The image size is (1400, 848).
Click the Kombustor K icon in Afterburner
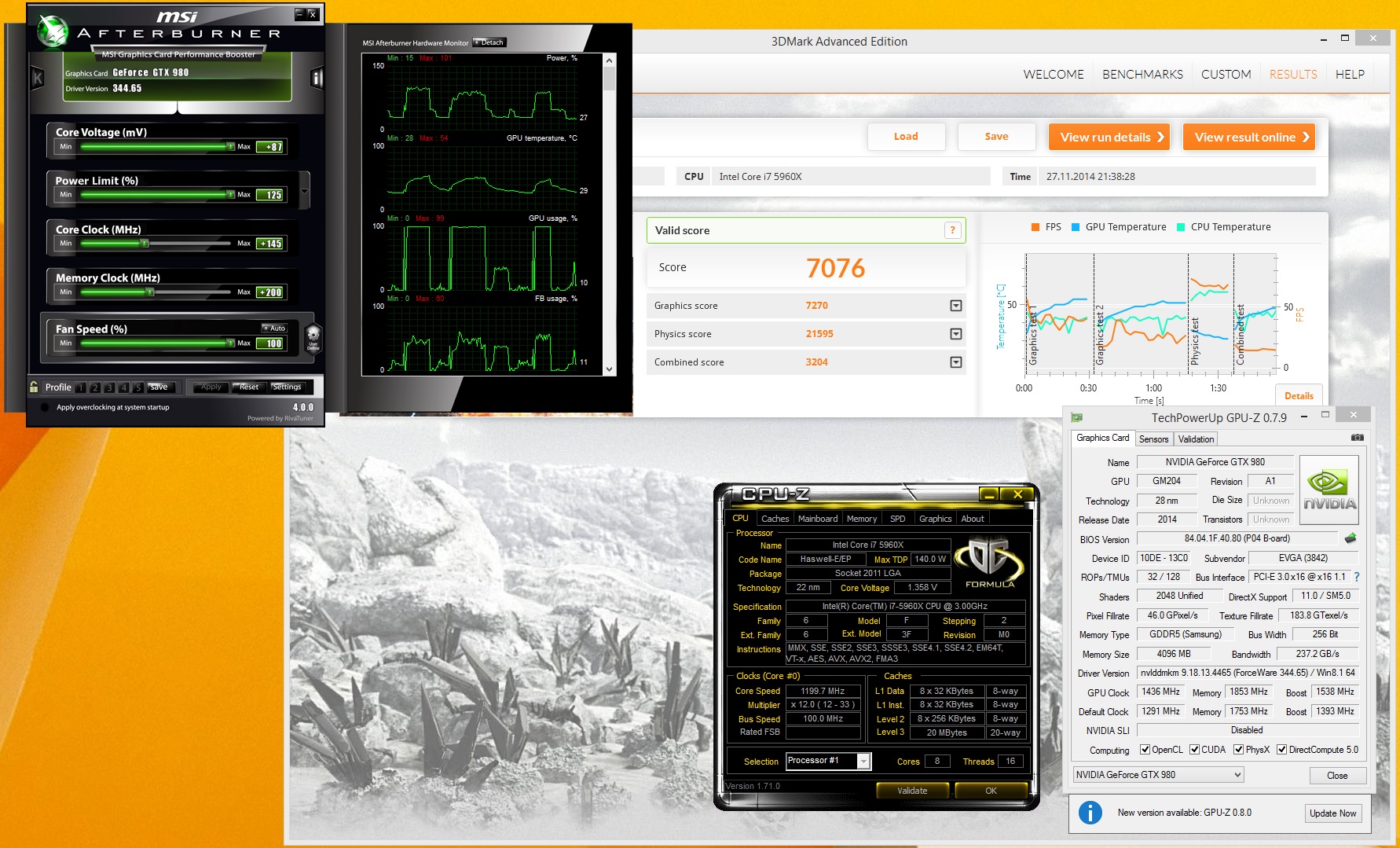tap(37, 78)
